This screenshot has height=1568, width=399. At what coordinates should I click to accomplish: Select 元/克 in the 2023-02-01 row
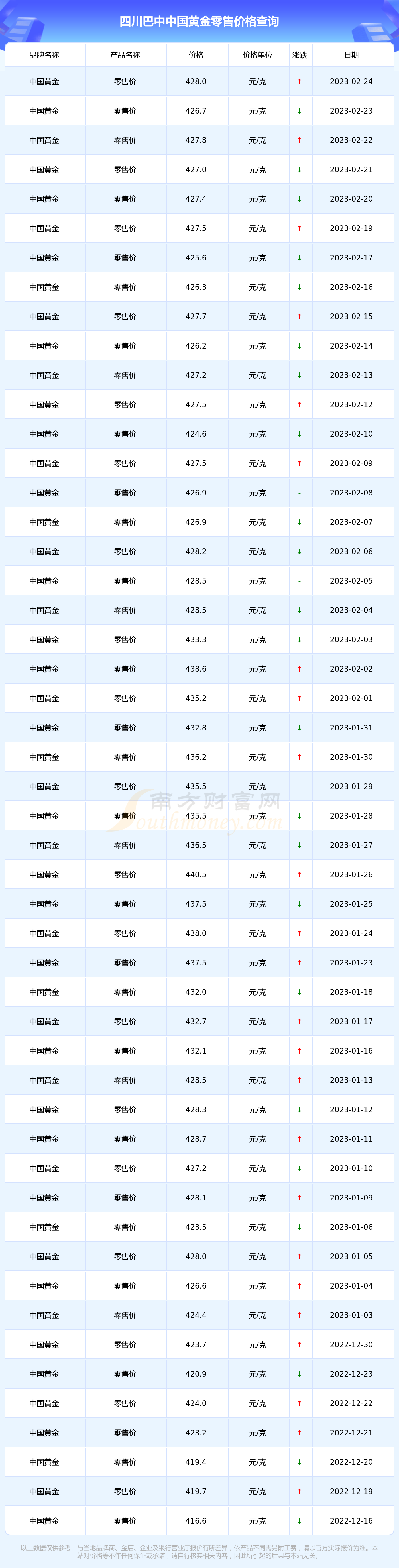pyautogui.click(x=258, y=699)
